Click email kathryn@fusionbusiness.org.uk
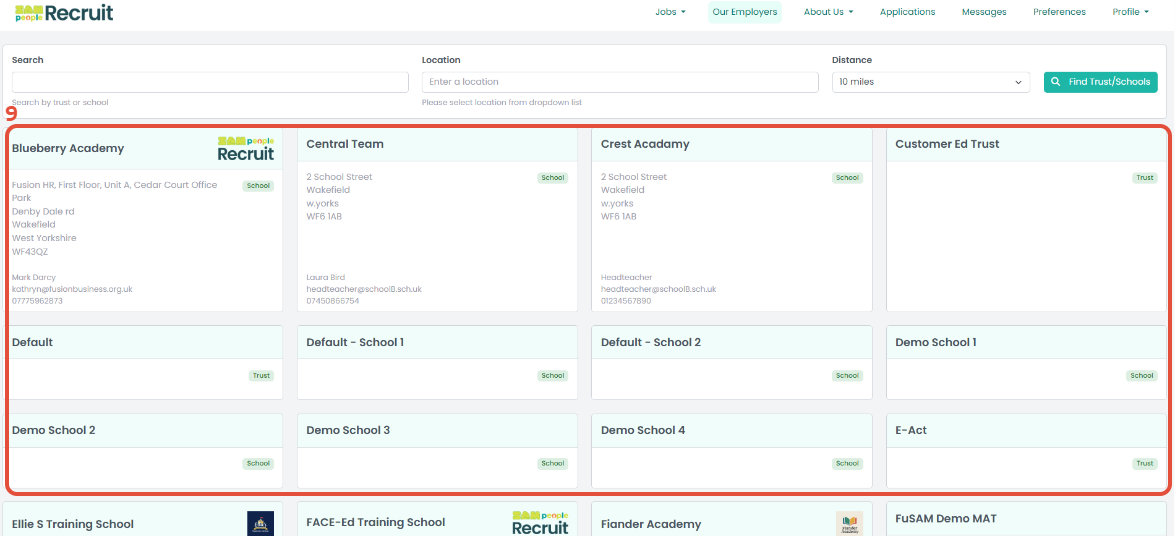 pos(72,289)
